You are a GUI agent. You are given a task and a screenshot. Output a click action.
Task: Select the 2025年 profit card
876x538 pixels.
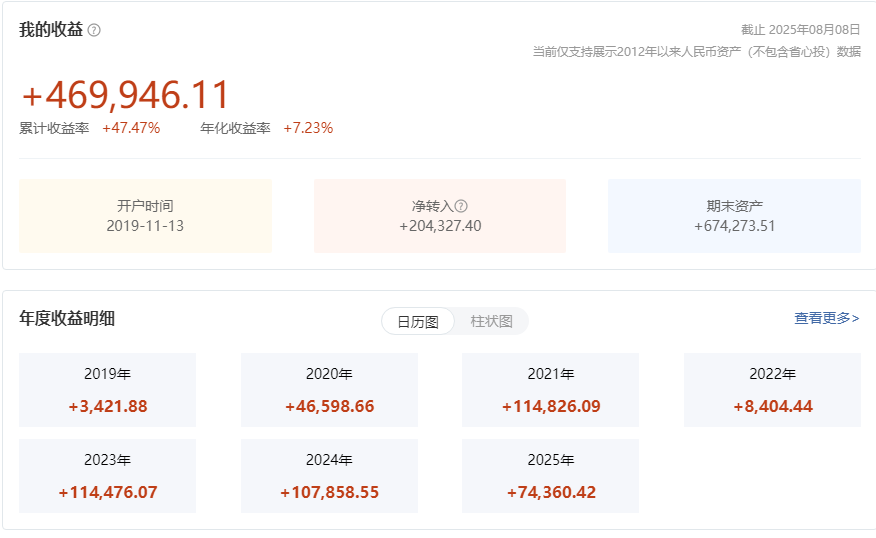pos(550,476)
